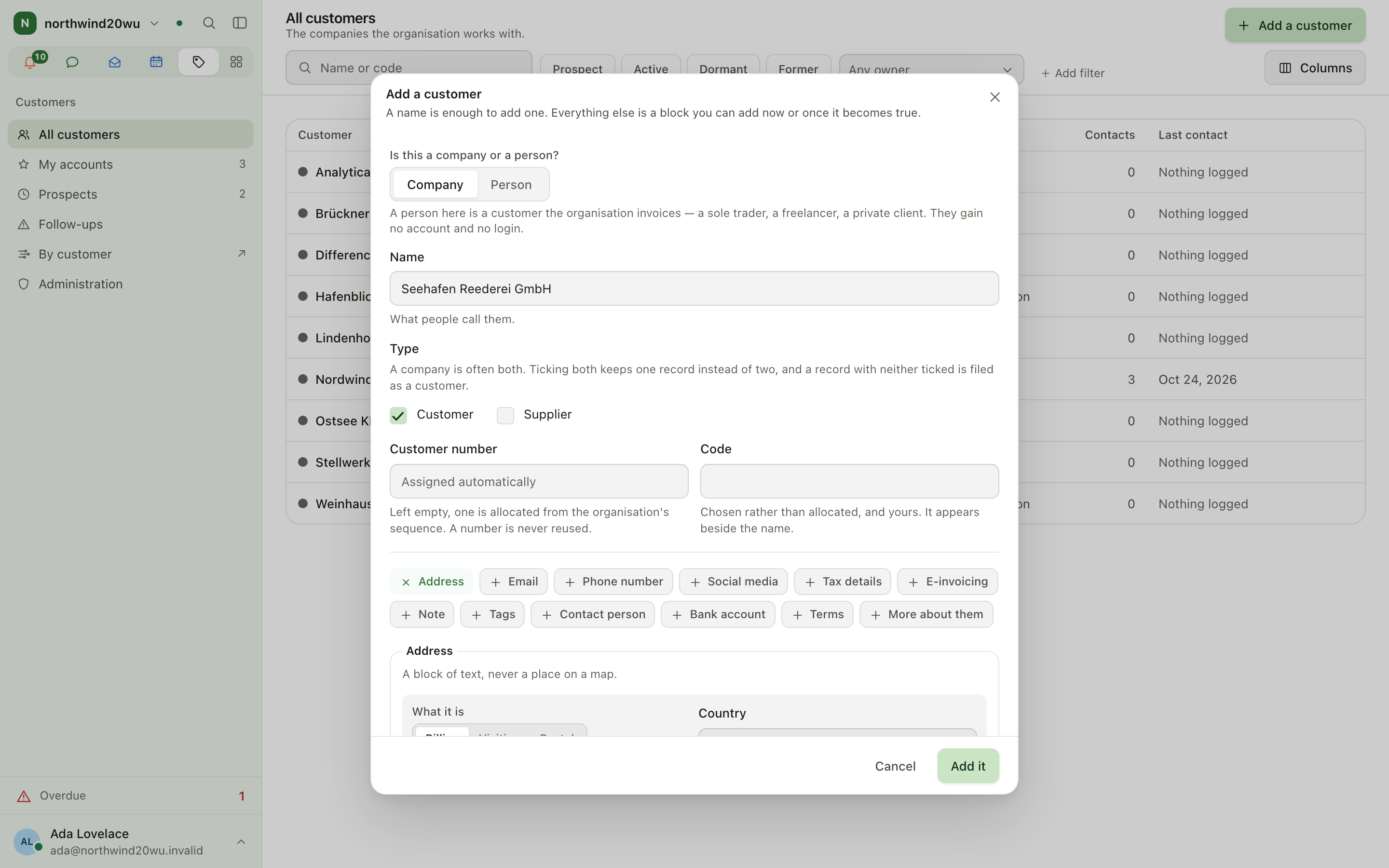
Task: Open the Administration shield item
Action: 130,284
